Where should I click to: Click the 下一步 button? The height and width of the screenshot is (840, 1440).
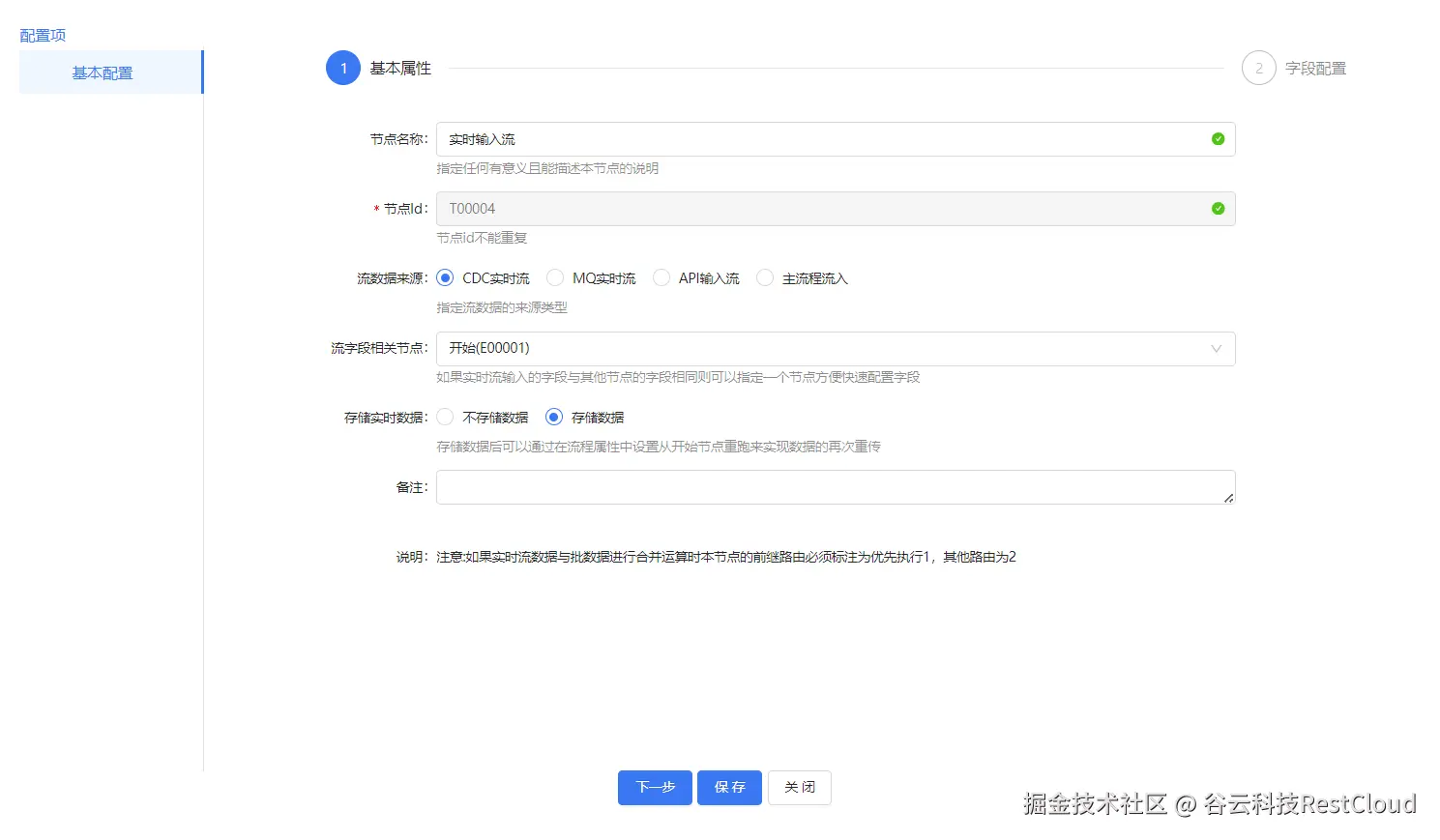pyautogui.click(x=655, y=787)
